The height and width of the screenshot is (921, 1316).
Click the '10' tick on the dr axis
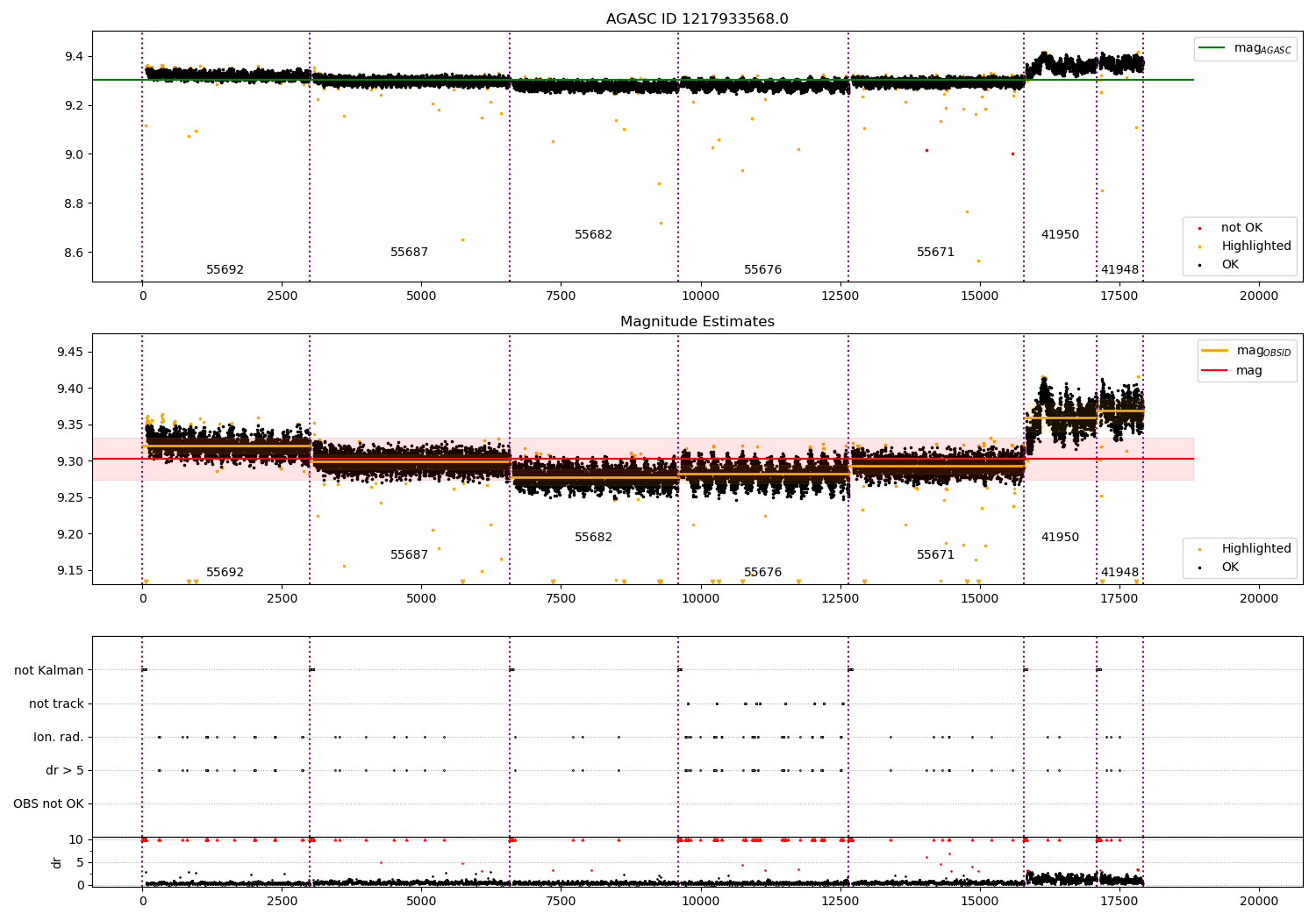76,840
